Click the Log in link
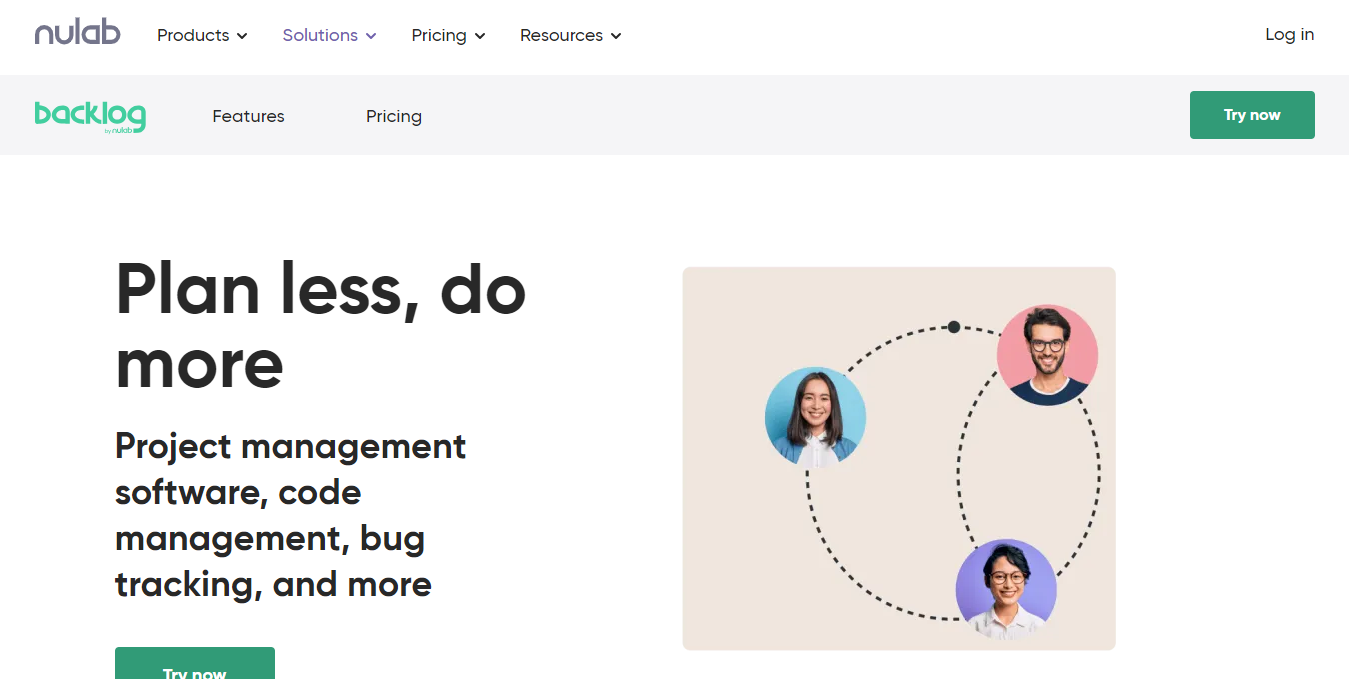 coord(1289,35)
